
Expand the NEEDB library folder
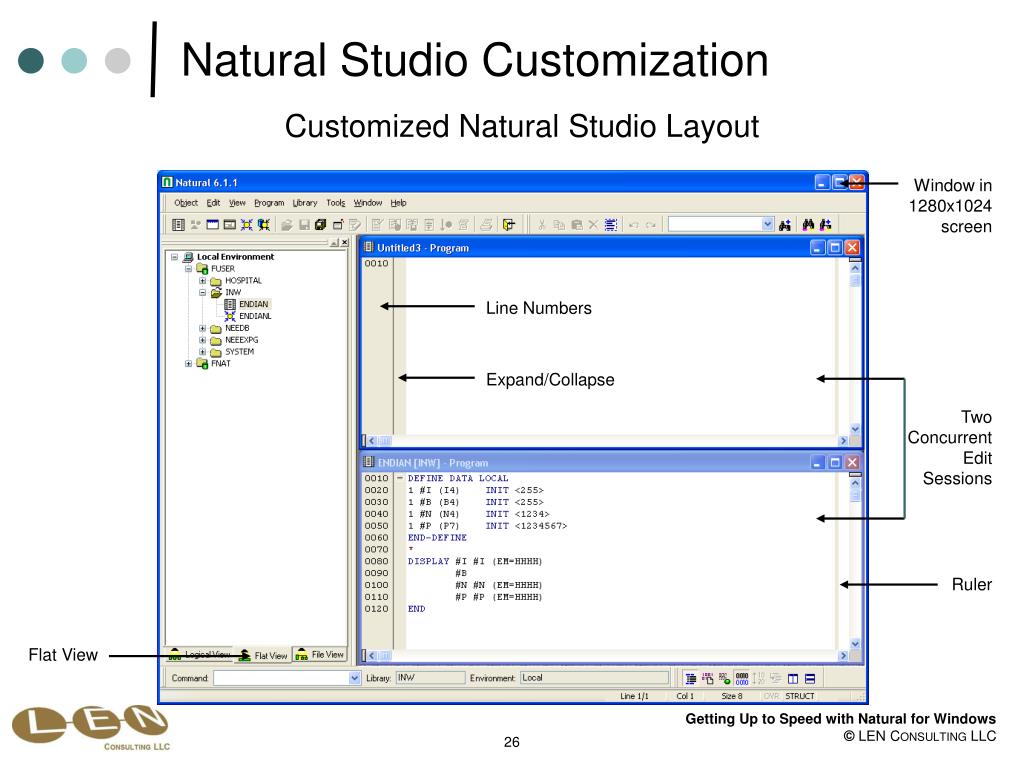click(202, 328)
